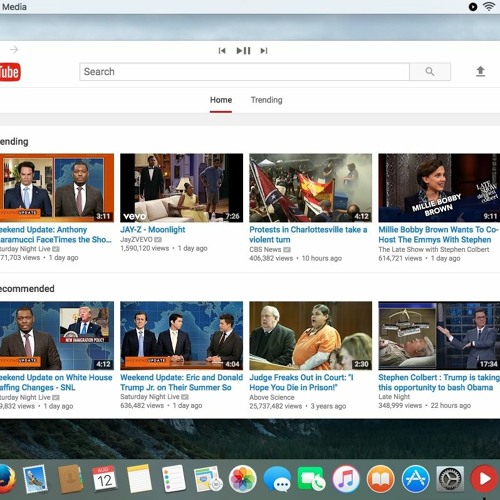Open the red play-button app in Dock

(x=485, y=479)
